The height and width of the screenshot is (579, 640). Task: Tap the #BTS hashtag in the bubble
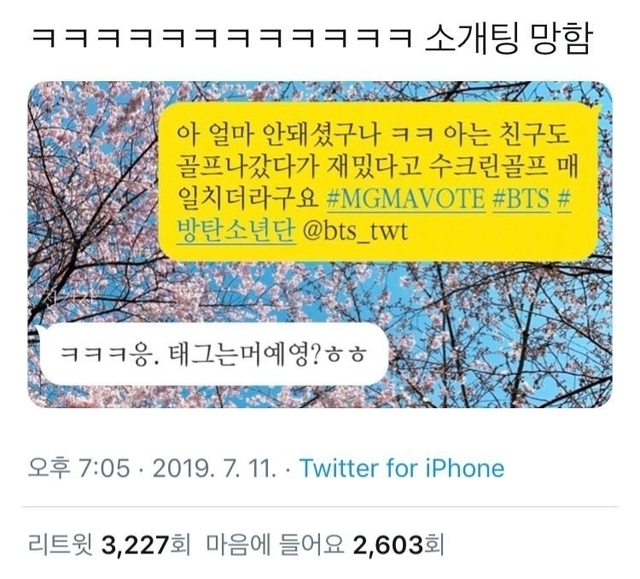(521, 200)
